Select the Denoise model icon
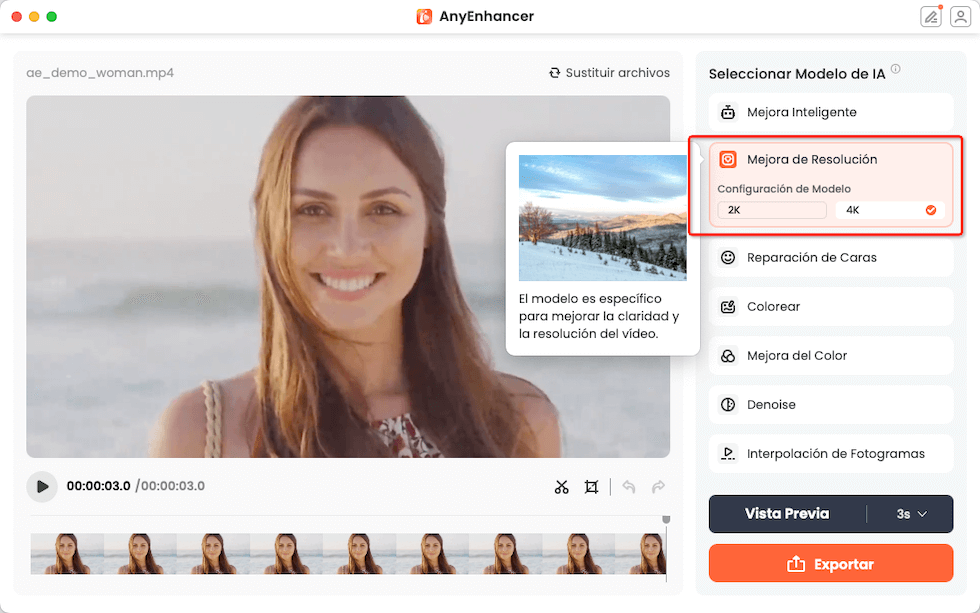 tap(730, 403)
